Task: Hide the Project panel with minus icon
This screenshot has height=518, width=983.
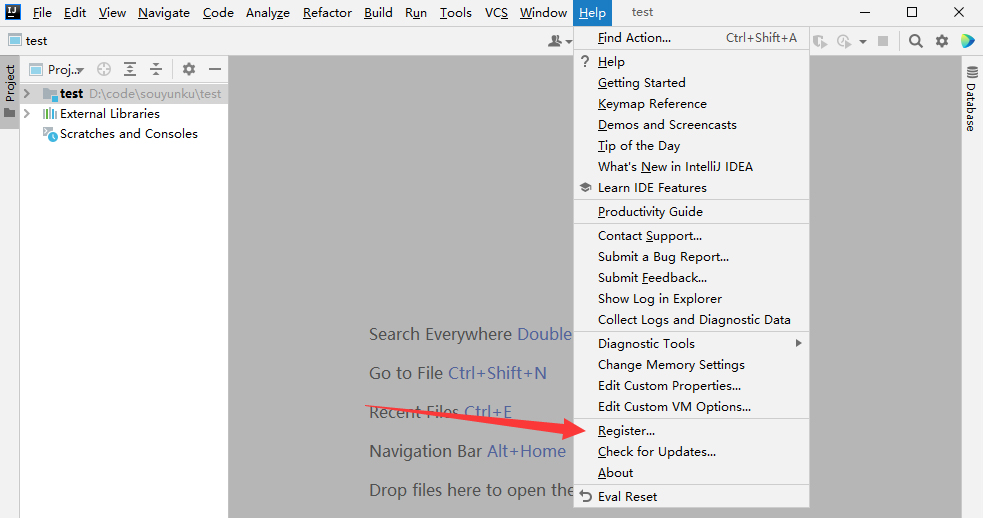Action: pyautogui.click(x=215, y=70)
